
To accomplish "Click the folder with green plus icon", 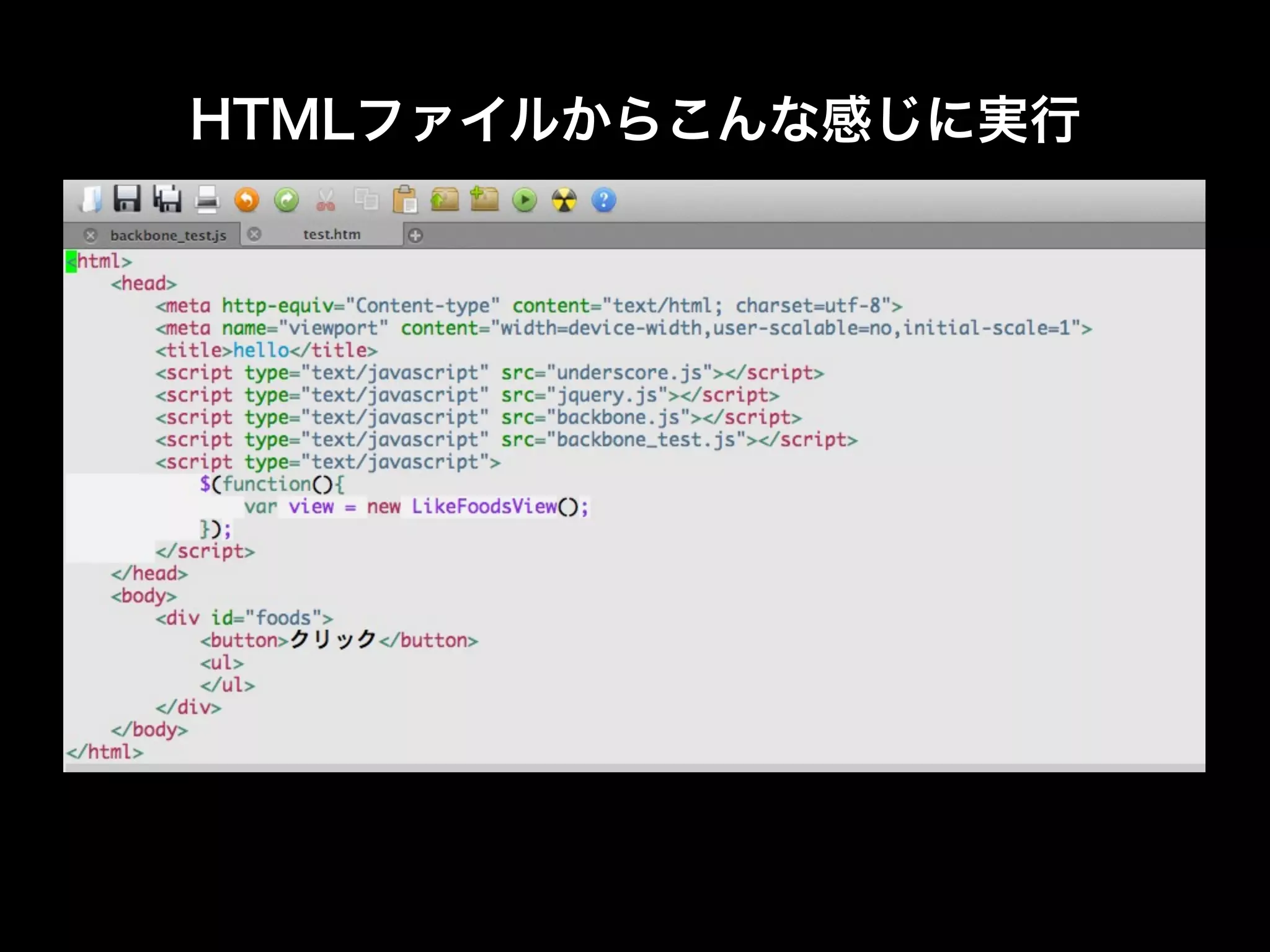I will click(484, 199).
